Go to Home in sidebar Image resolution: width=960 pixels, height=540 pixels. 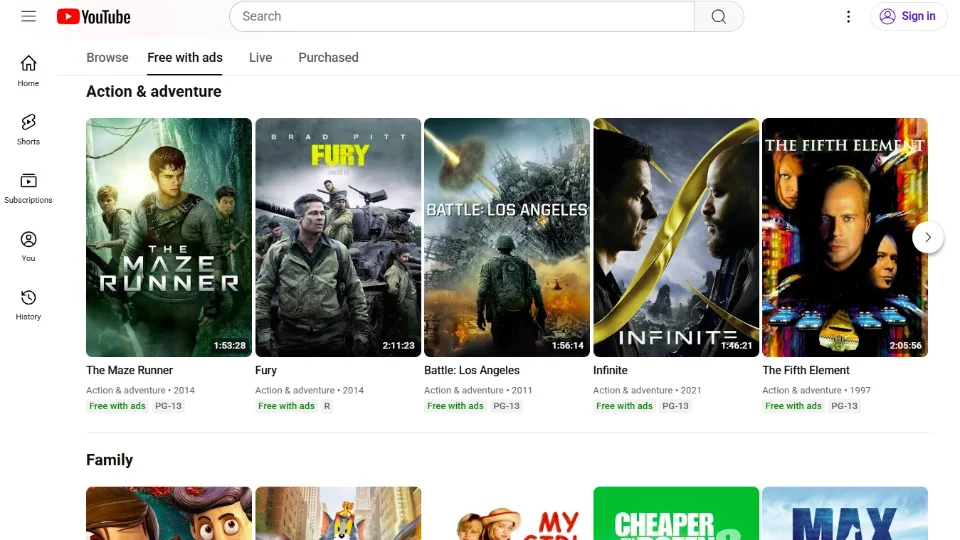[28, 71]
